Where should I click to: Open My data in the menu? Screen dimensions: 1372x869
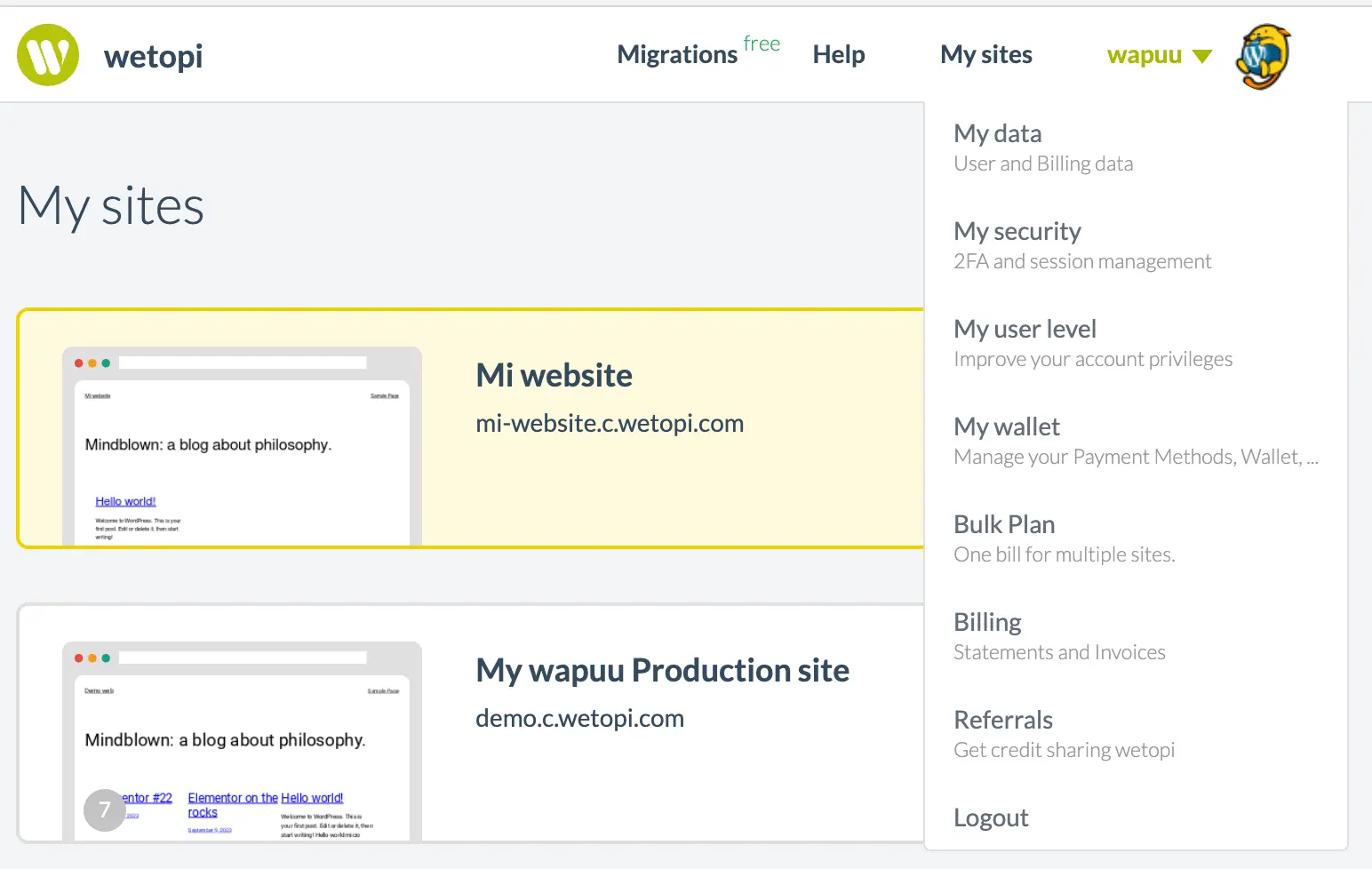coord(997,133)
